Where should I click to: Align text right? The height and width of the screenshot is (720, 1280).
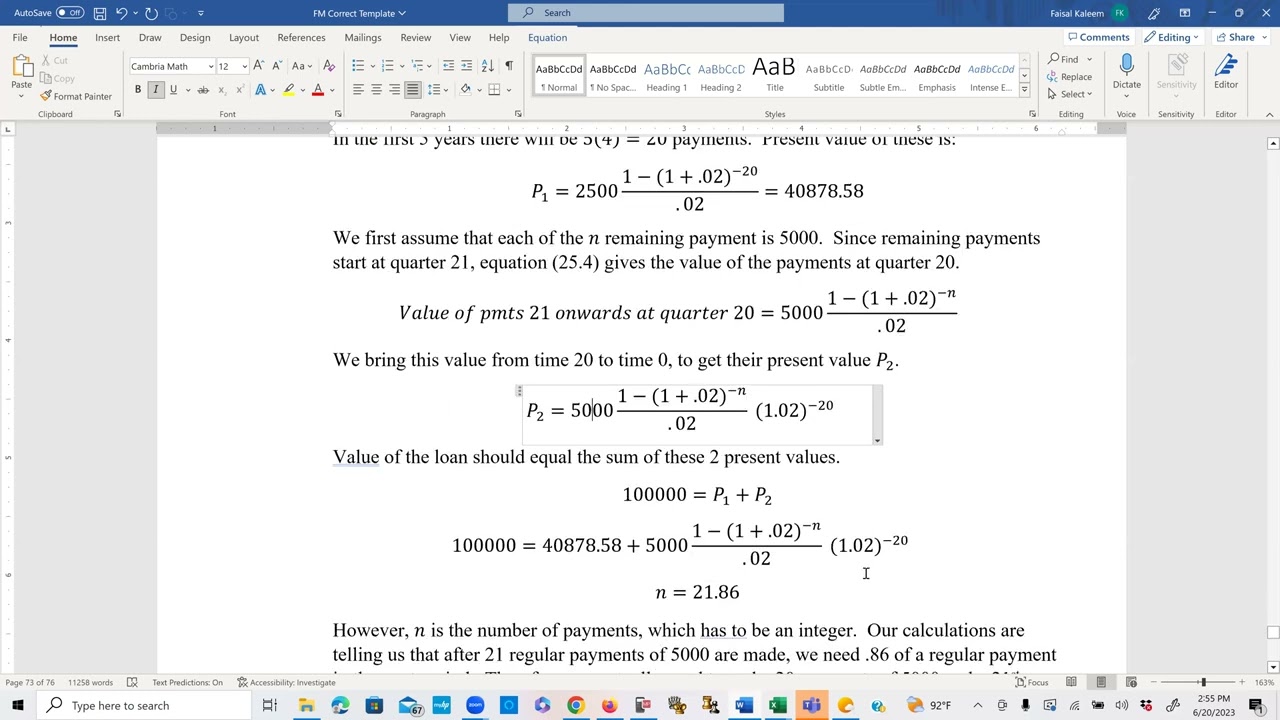click(x=394, y=90)
